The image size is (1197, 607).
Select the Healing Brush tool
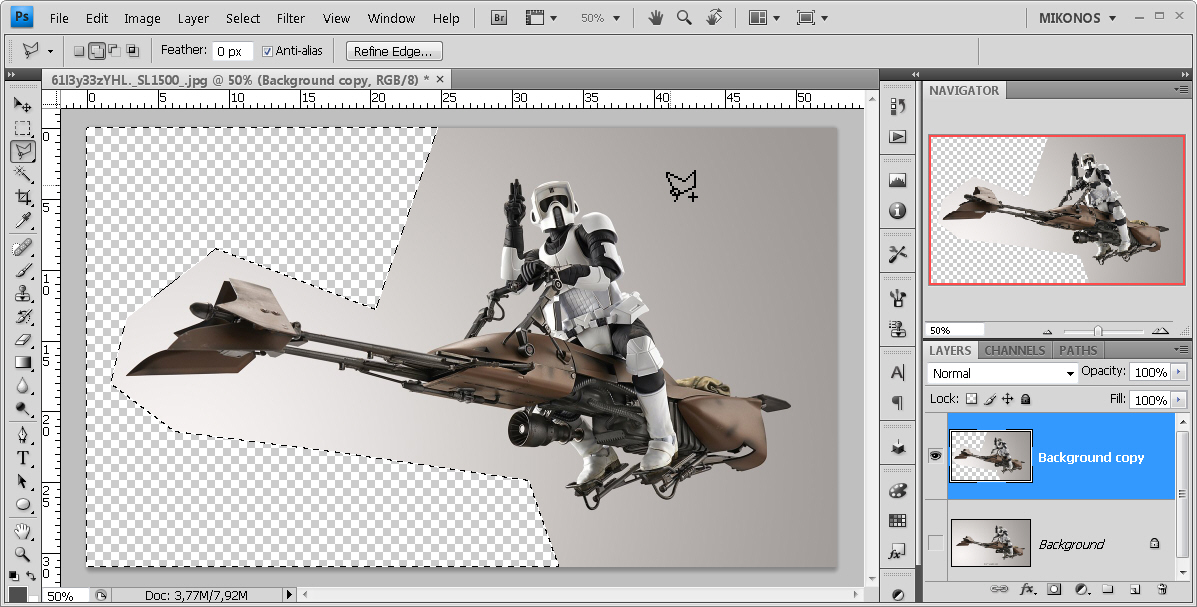pos(22,247)
